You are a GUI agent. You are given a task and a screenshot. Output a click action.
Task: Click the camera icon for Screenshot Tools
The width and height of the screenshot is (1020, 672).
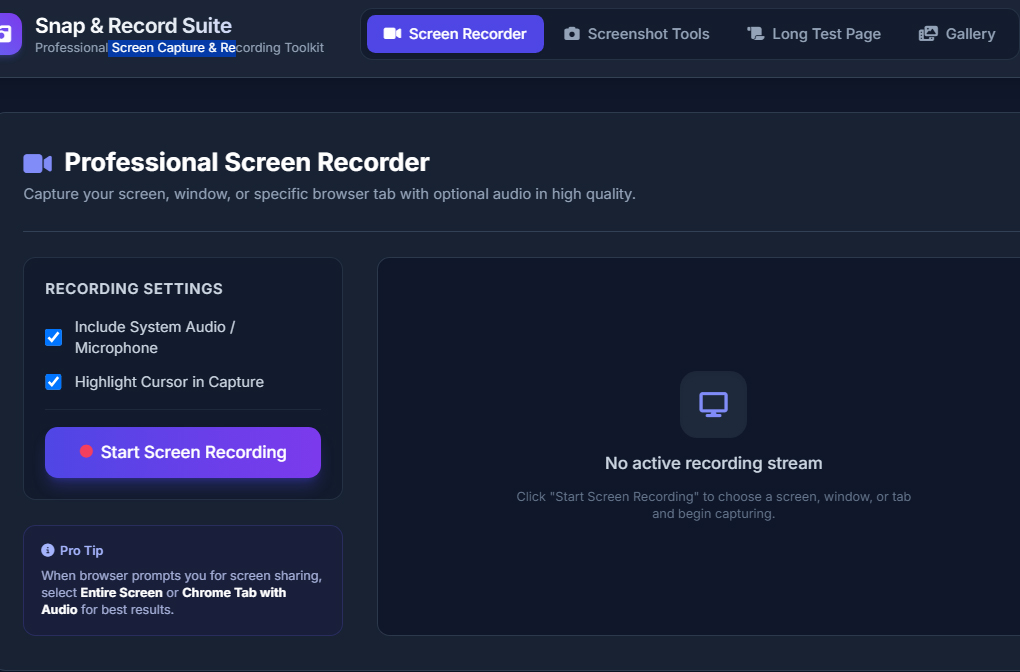pos(572,34)
